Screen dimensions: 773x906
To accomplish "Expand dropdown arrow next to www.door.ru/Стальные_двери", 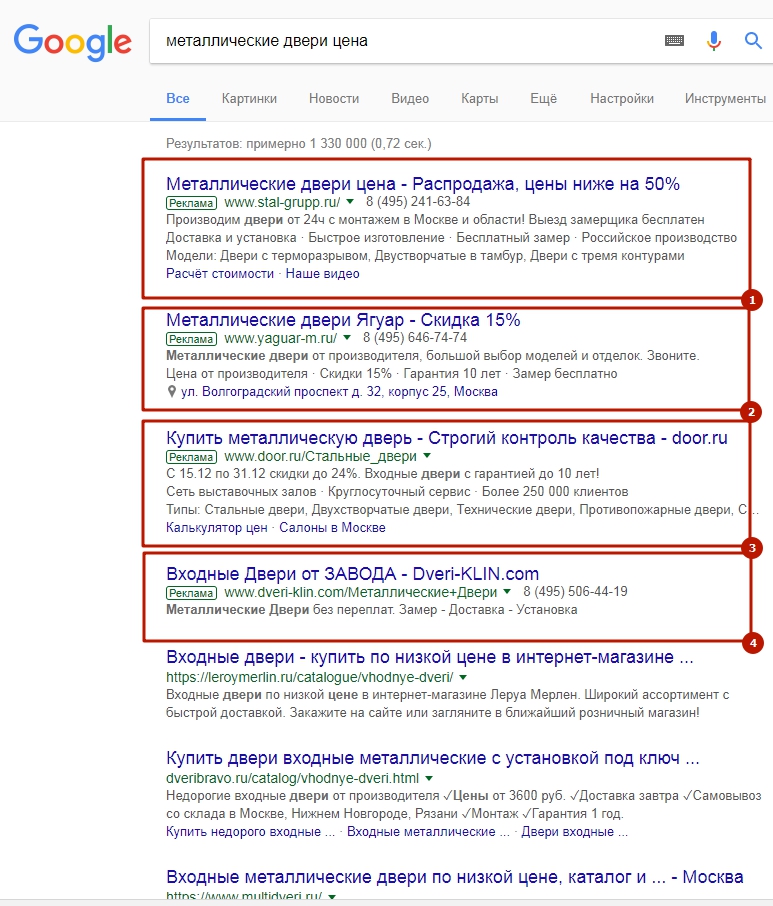I will (427, 456).
